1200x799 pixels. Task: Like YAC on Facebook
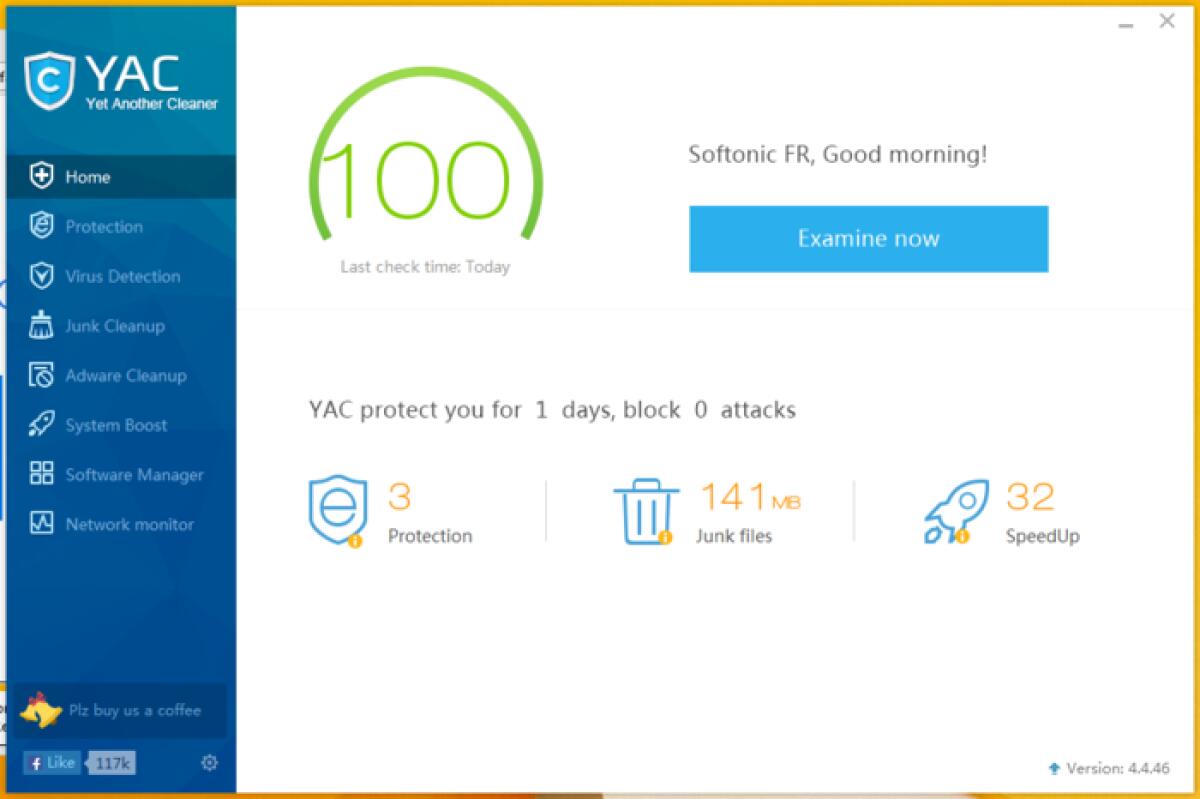(x=52, y=762)
